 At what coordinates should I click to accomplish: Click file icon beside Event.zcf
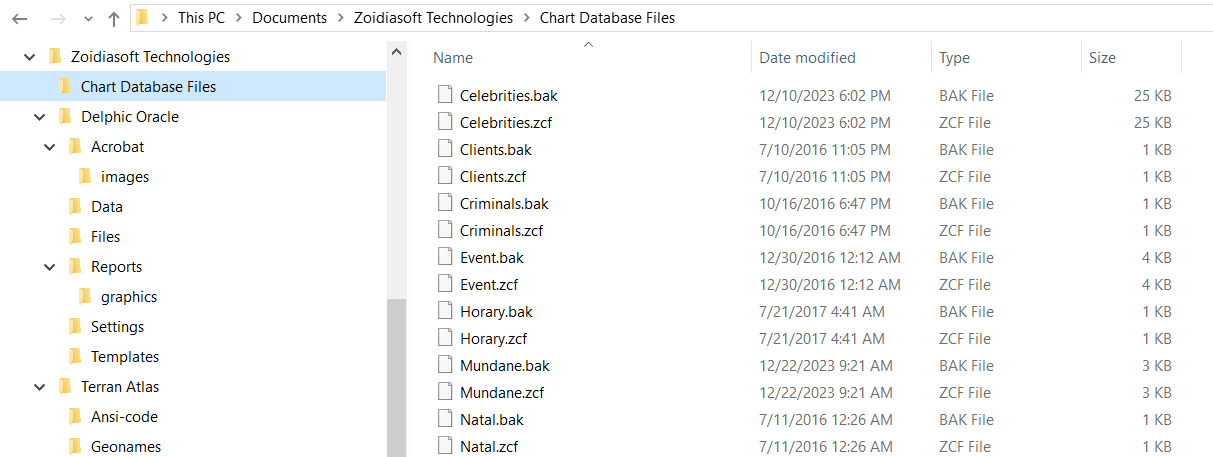tap(445, 284)
